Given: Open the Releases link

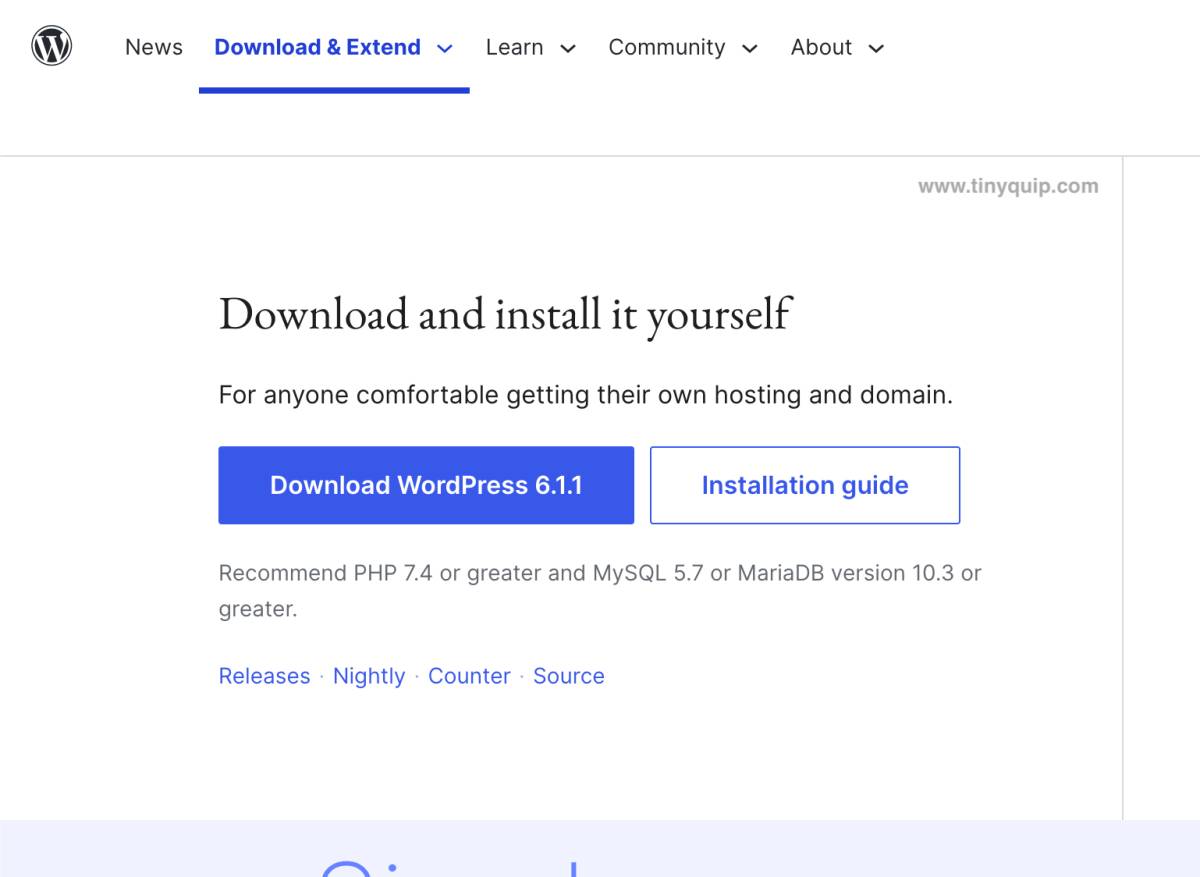Looking at the screenshot, I should (x=264, y=676).
